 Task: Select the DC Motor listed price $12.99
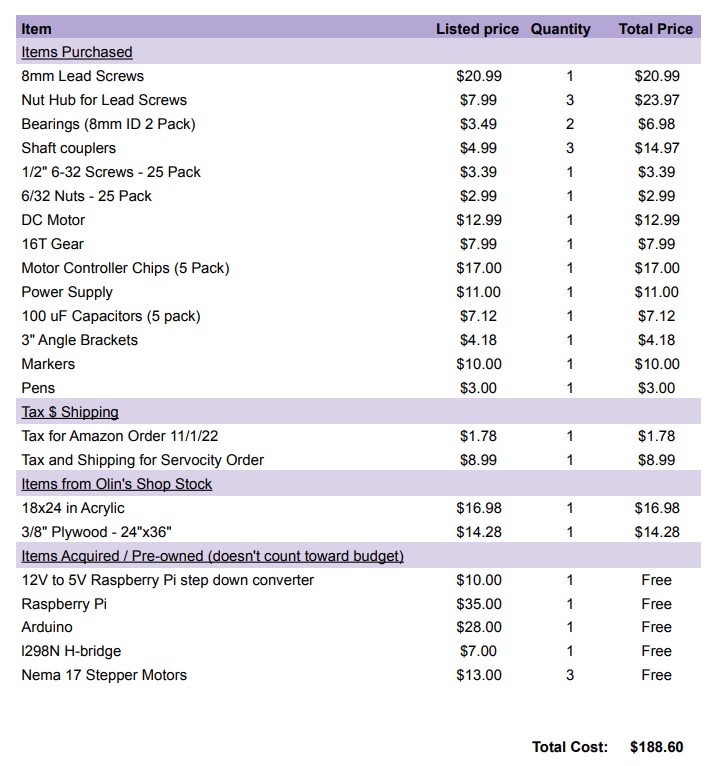point(479,220)
